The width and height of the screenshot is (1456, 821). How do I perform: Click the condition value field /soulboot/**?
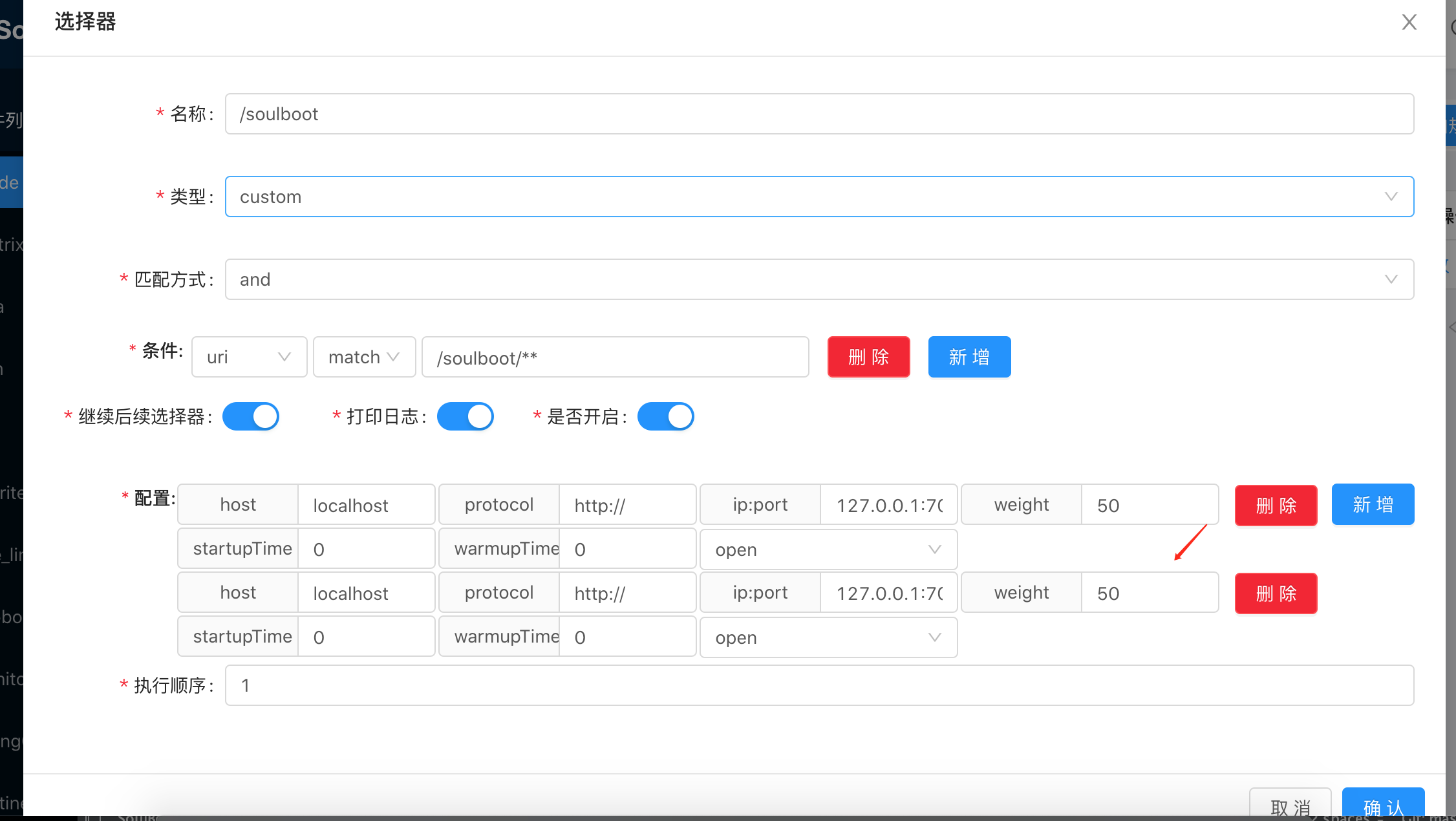[x=615, y=357]
